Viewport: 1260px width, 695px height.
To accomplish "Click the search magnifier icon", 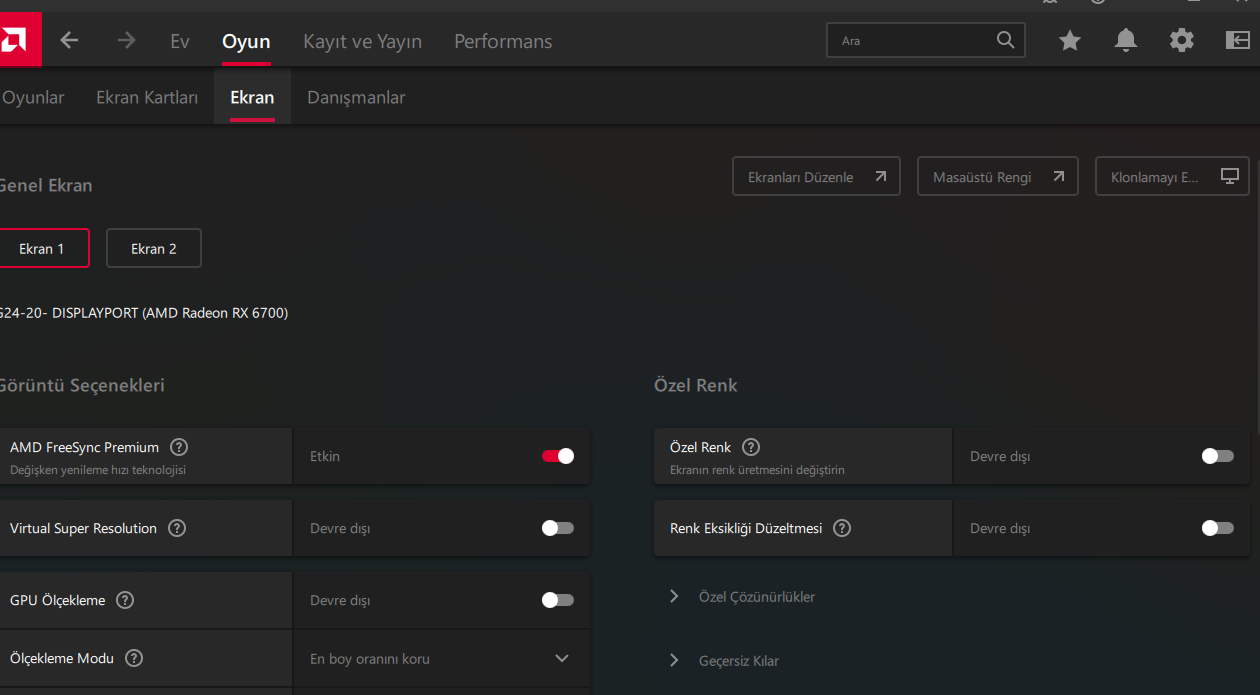I will point(1006,40).
